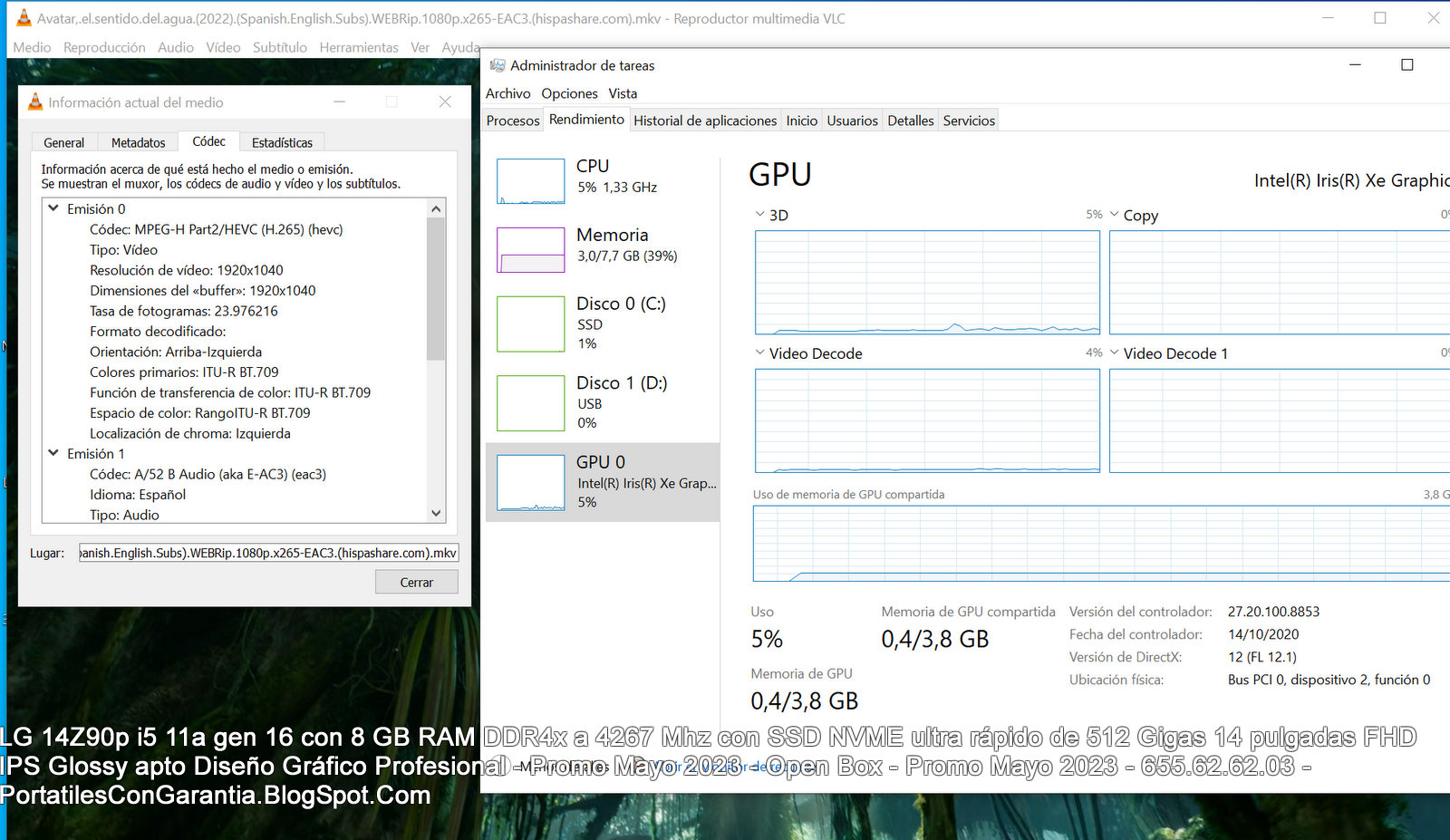Switch to the Procesos tab
Viewport: 1450px width, 840px height.
point(513,121)
